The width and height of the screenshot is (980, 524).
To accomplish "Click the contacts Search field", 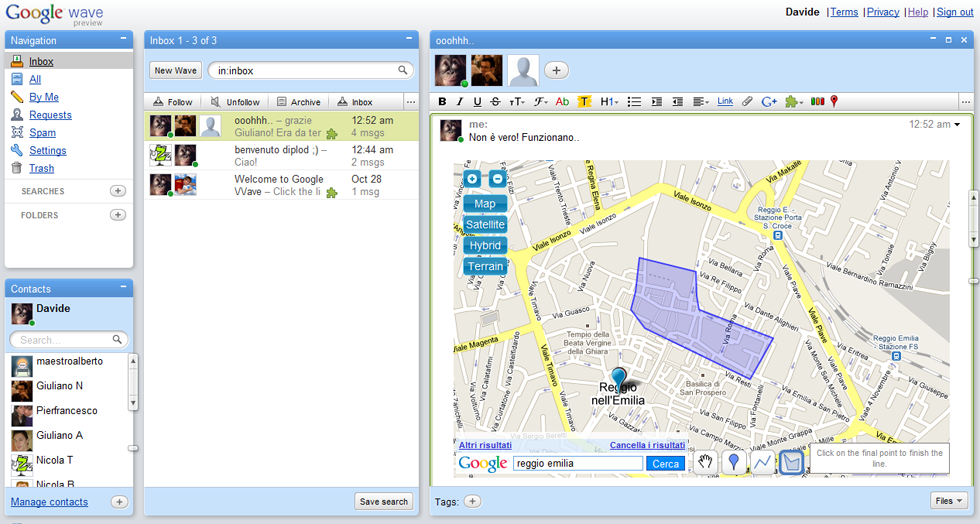I will 69,340.
